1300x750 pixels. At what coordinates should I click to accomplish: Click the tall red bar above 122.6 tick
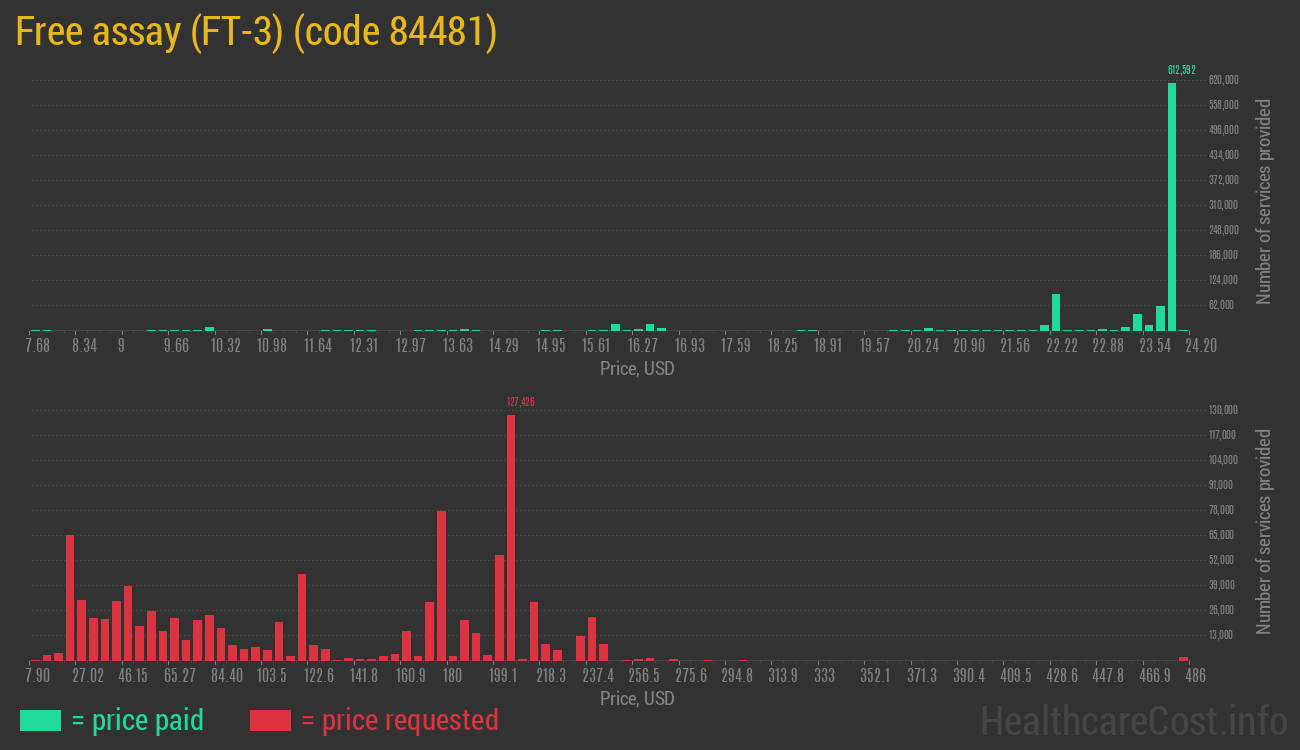[x=302, y=616]
